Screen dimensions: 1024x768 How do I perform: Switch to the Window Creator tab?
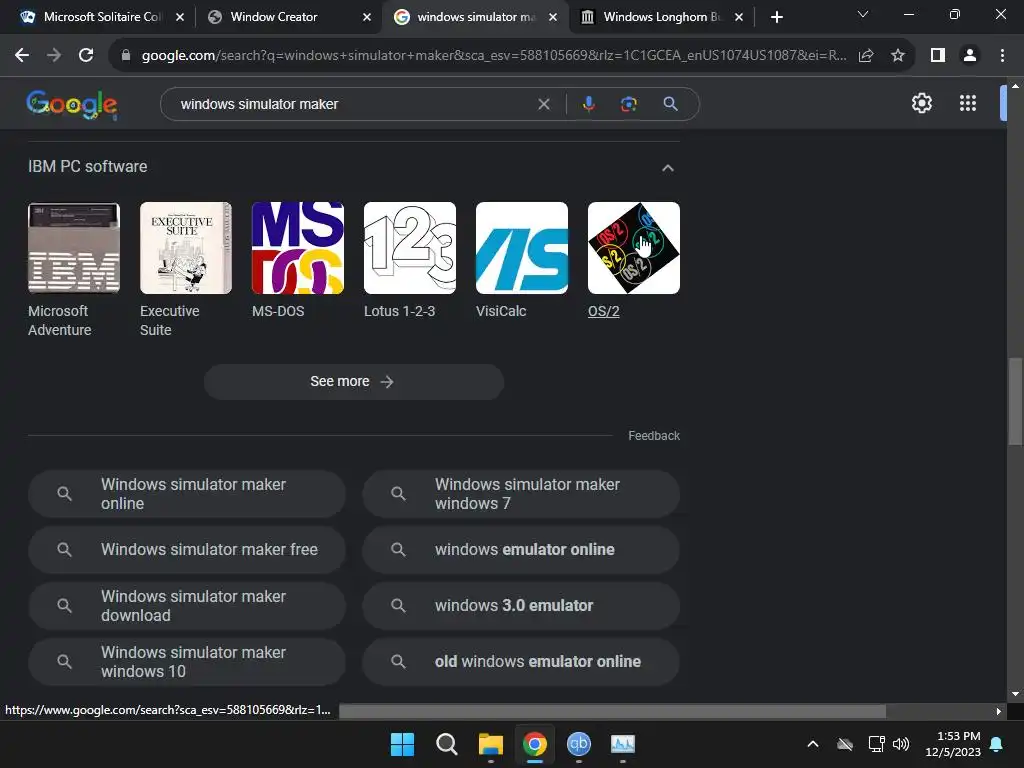pos(274,17)
